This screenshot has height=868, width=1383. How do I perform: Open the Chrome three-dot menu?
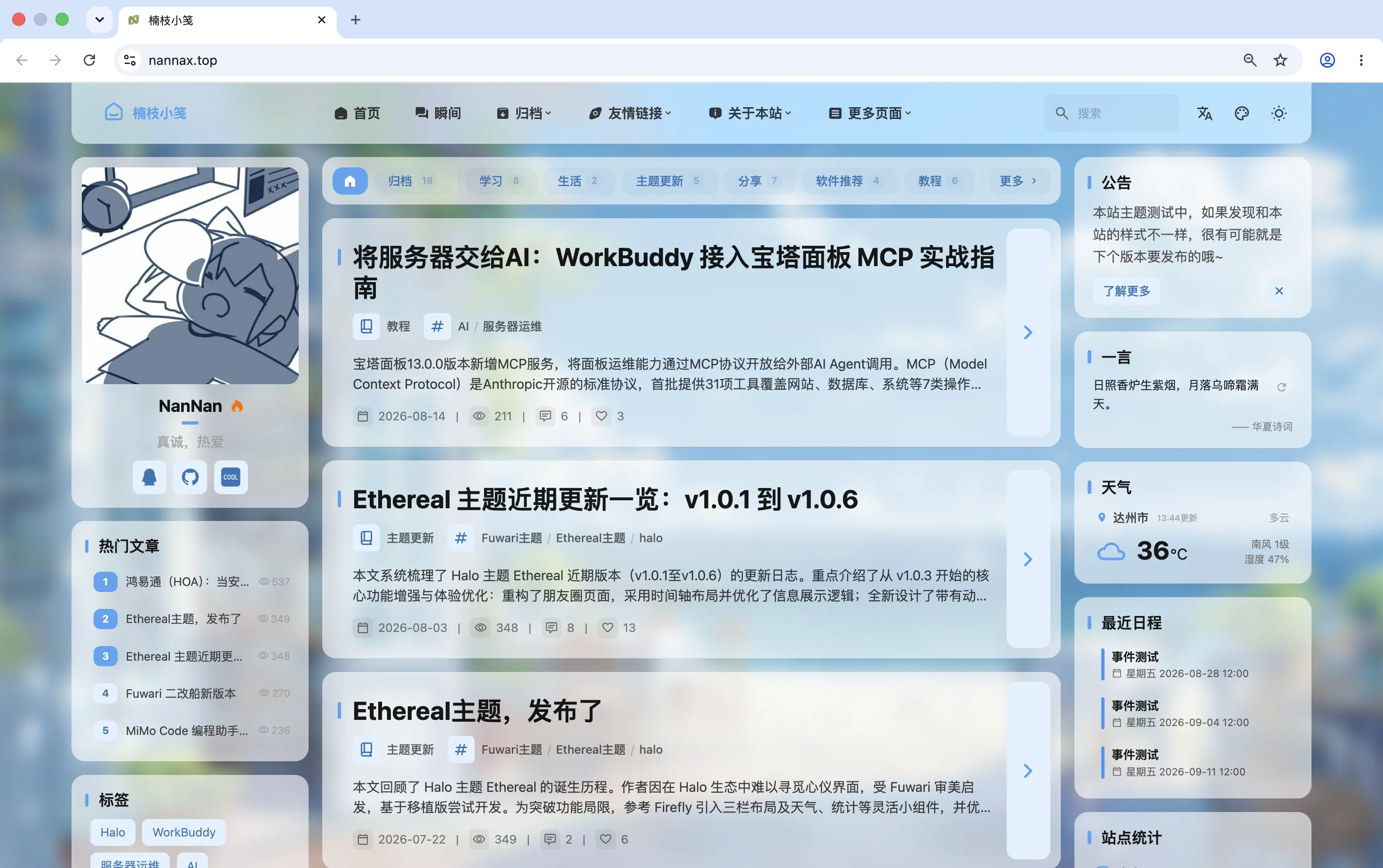point(1361,60)
